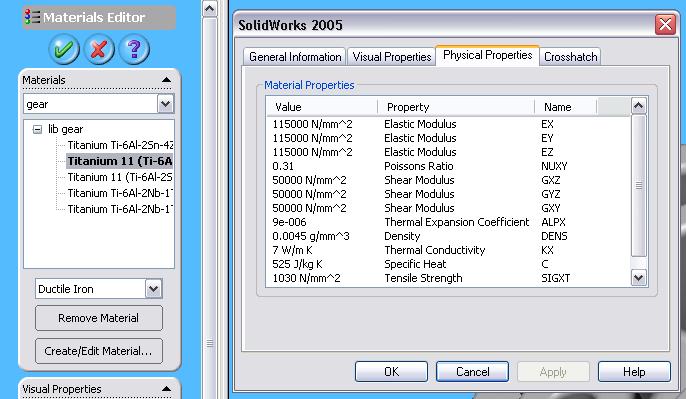The image size is (686, 399).
Task: Click OK in the dialog
Action: pyautogui.click(x=391, y=371)
